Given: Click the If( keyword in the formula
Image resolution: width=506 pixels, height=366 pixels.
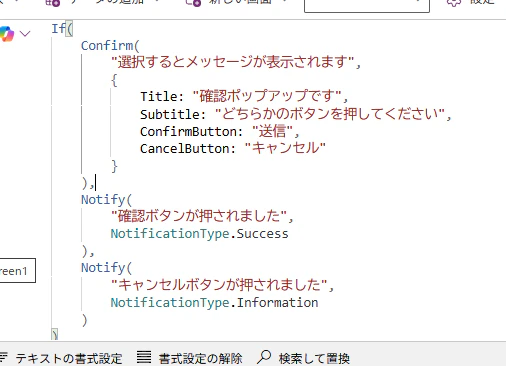Looking at the screenshot, I should [x=62, y=29].
